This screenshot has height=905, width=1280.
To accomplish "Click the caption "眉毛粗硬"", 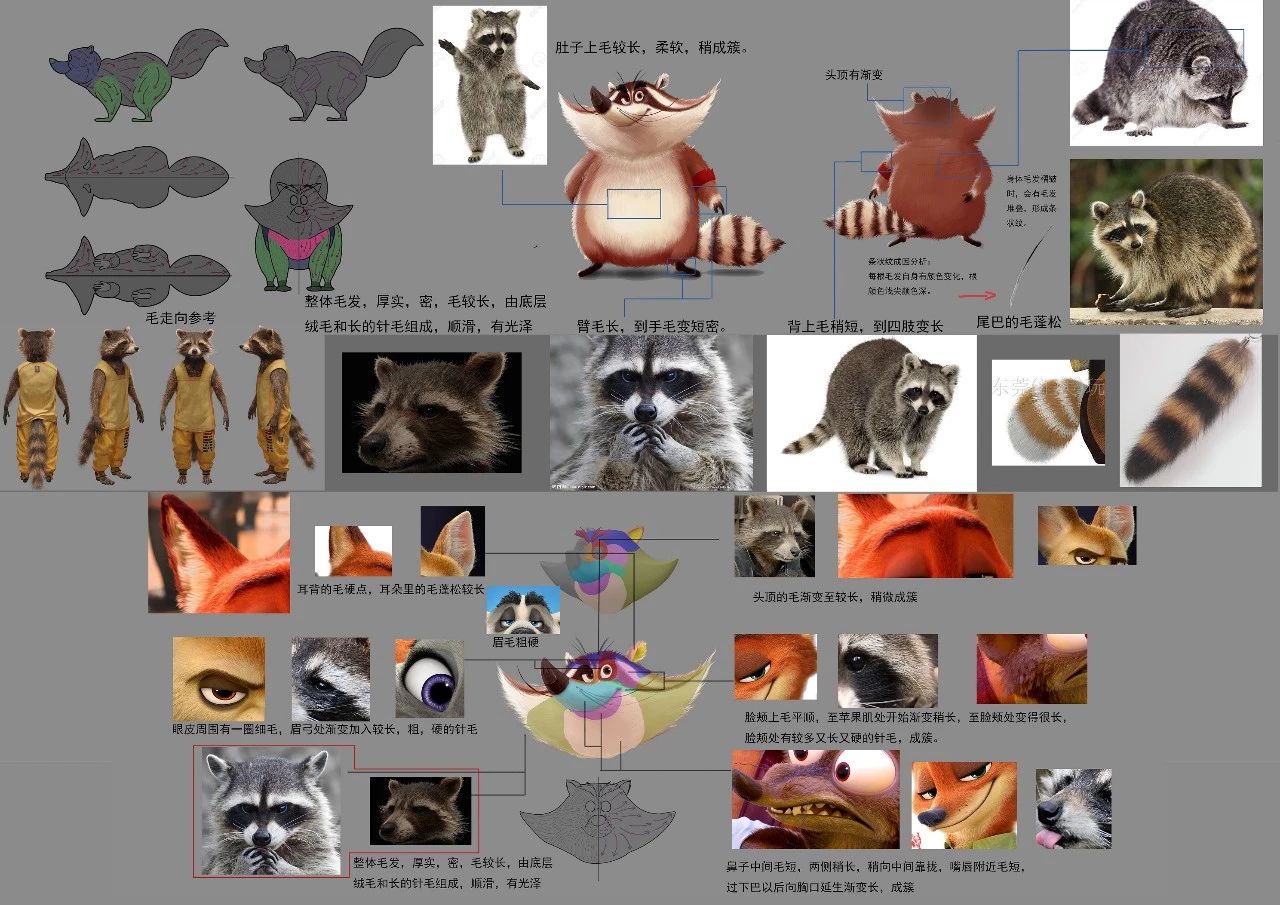I will pyautogui.click(x=515, y=642).
